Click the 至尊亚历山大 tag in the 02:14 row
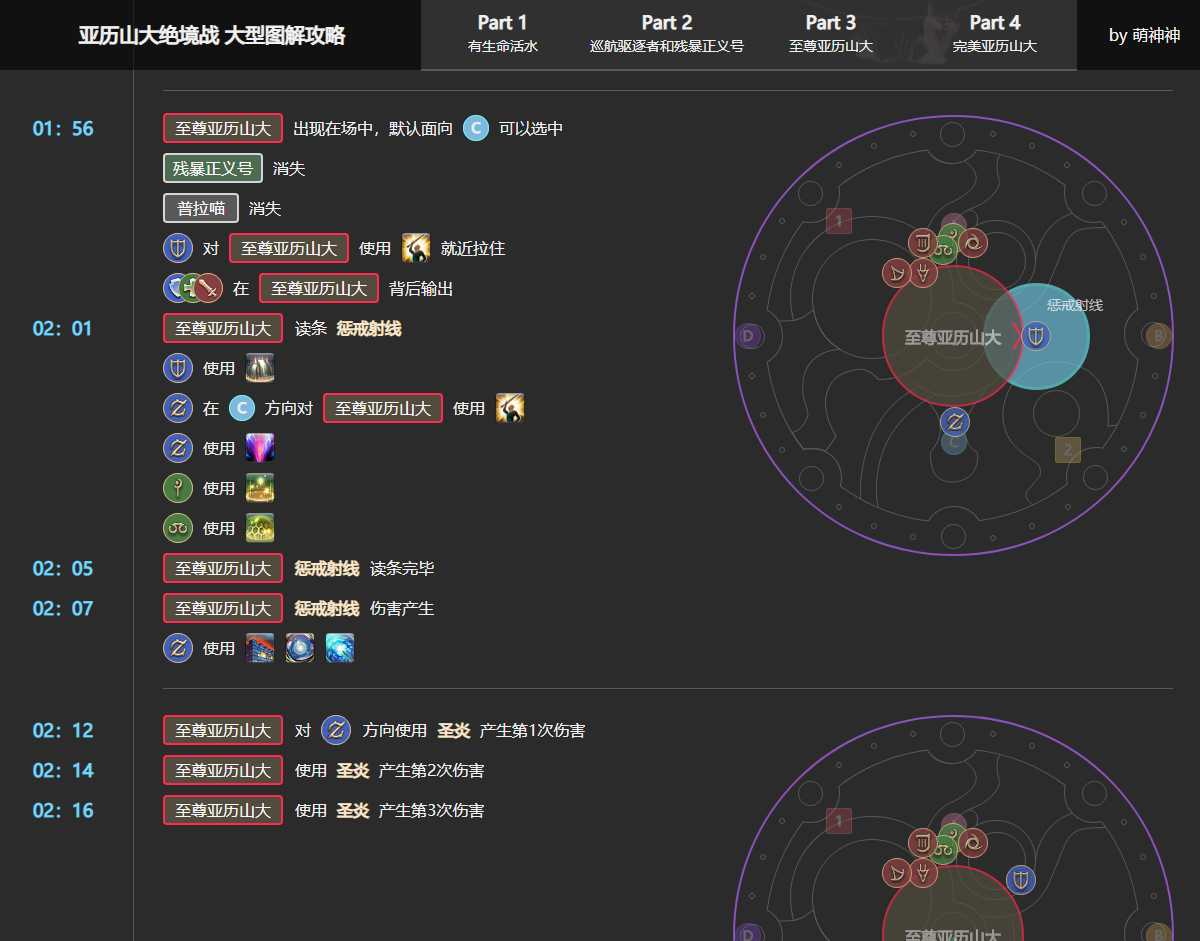Image resolution: width=1200 pixels, height=941 pixels. coord(223,770)
